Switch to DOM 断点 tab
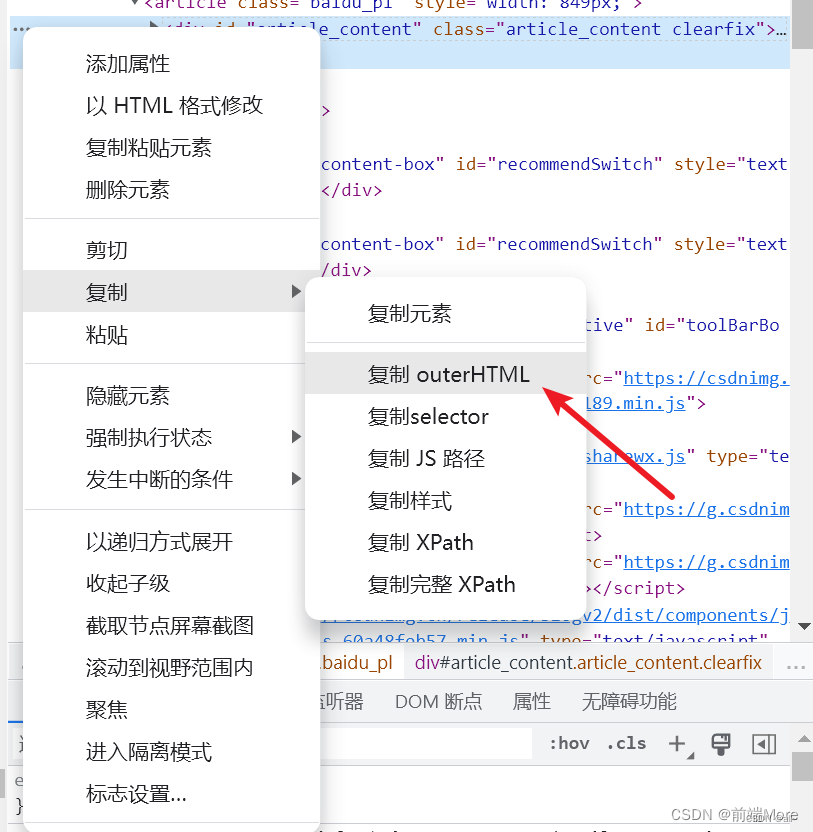 [x=438, y=701]
